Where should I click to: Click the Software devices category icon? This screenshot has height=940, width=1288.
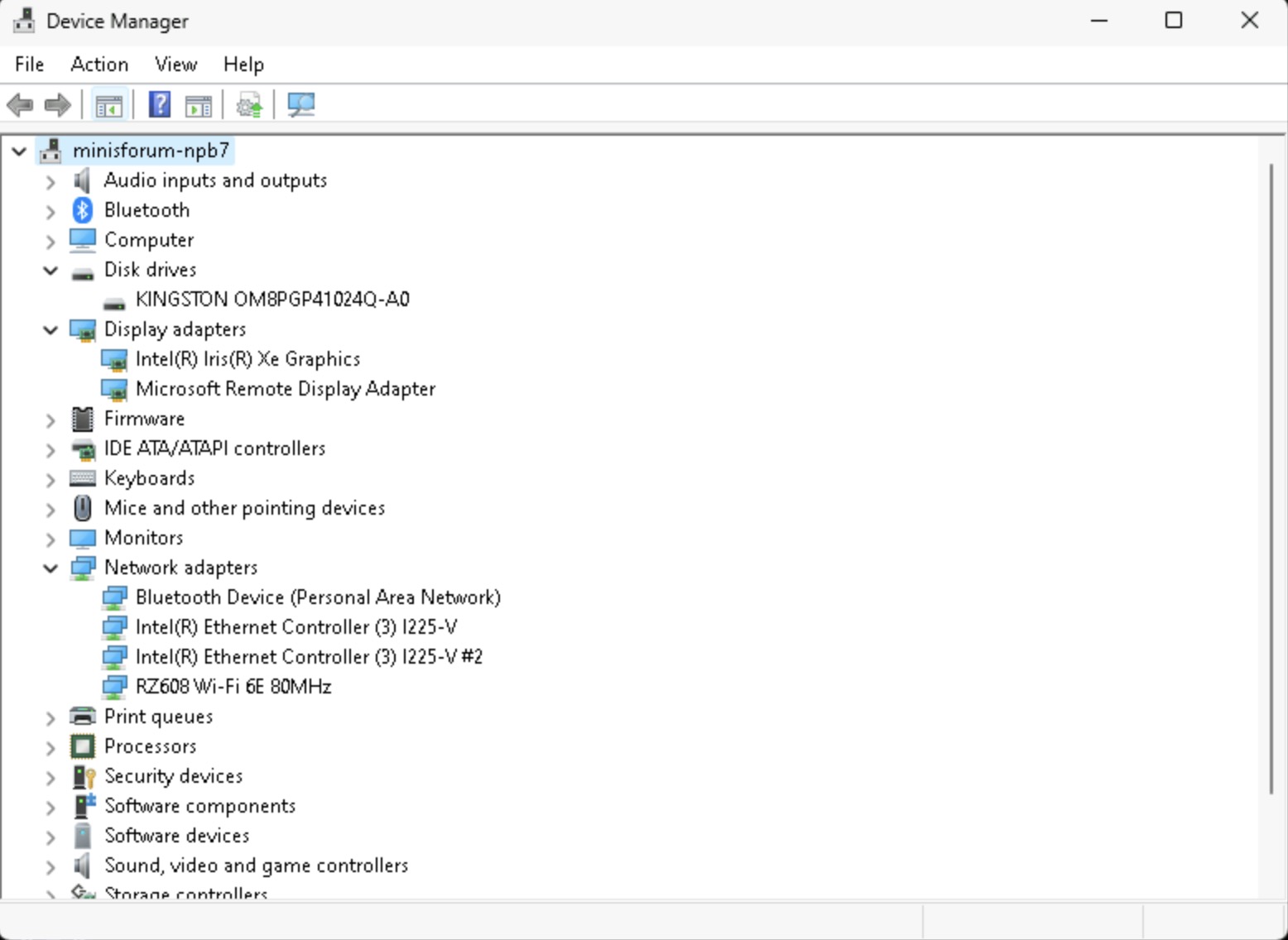82,836
